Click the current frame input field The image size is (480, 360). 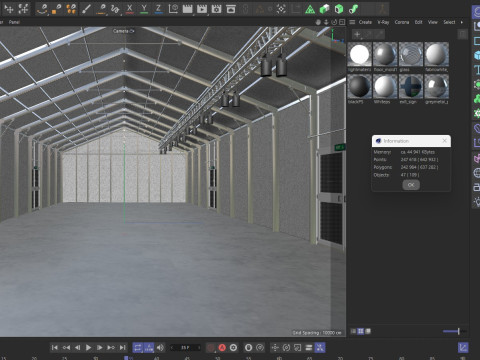[185, 348]
